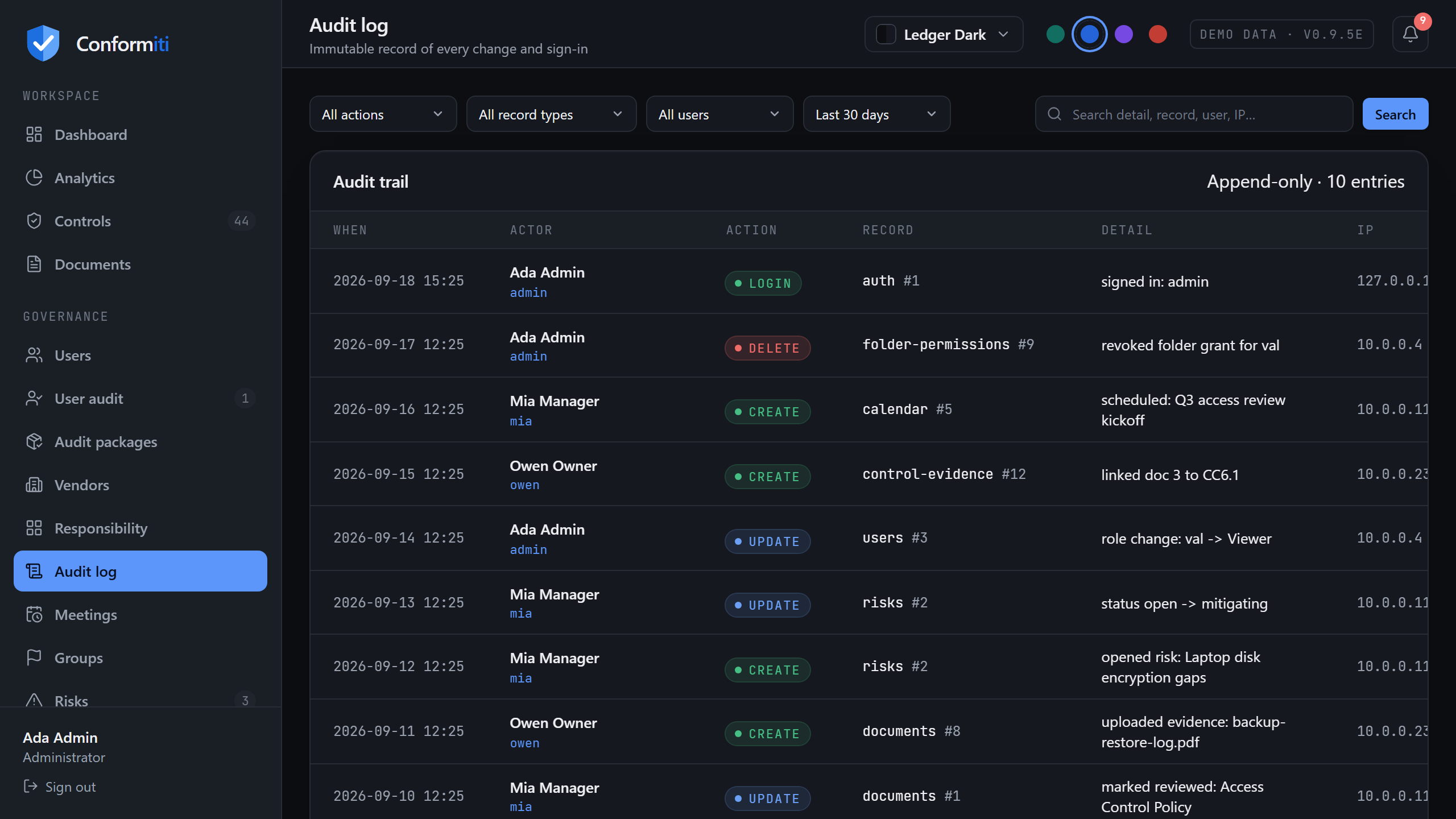Click the folder-permissions #9 record
This screenshot has width=1456, height=819.
(948, 345)
